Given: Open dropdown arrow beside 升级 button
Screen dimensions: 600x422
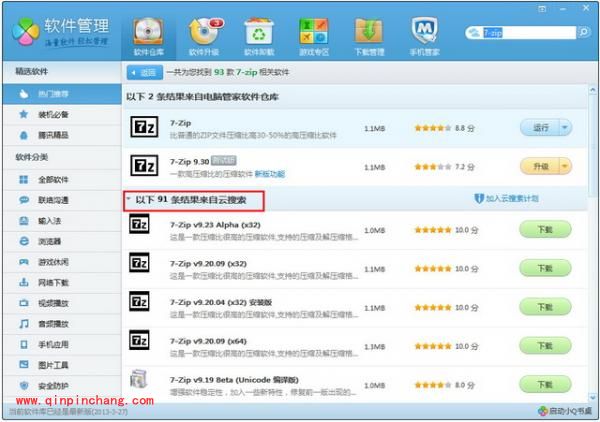Looking at the screenshot, I should point(565,166).
